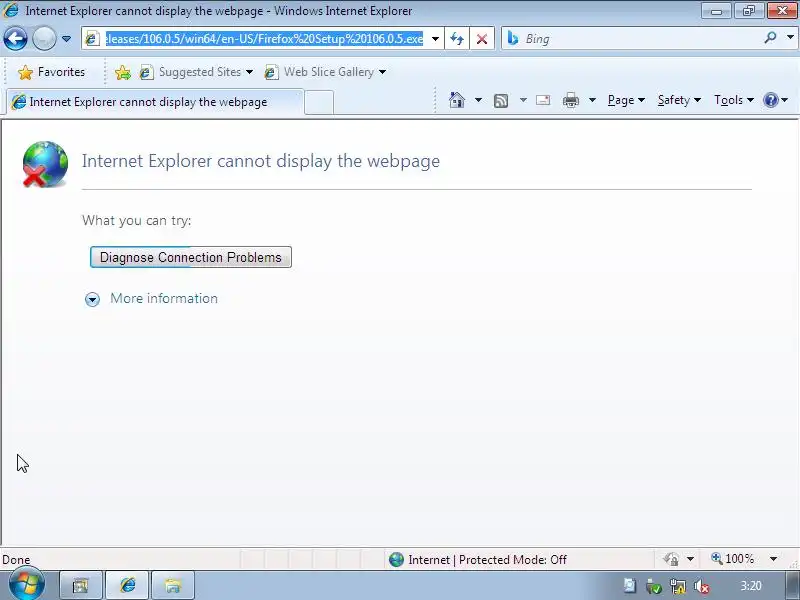Expand the Home button dropdown arrow
This screenshot has width=800, height=600.
click(x=478, y=100)
